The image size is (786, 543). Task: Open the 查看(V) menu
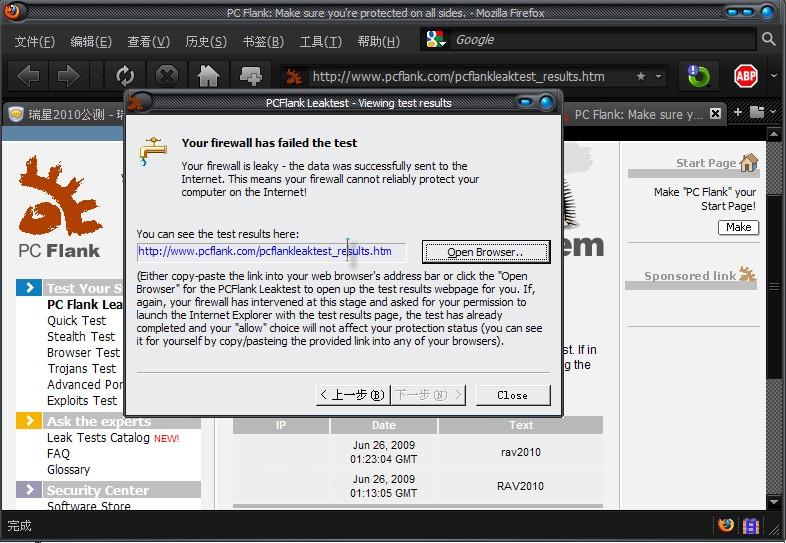coord(148,41)
